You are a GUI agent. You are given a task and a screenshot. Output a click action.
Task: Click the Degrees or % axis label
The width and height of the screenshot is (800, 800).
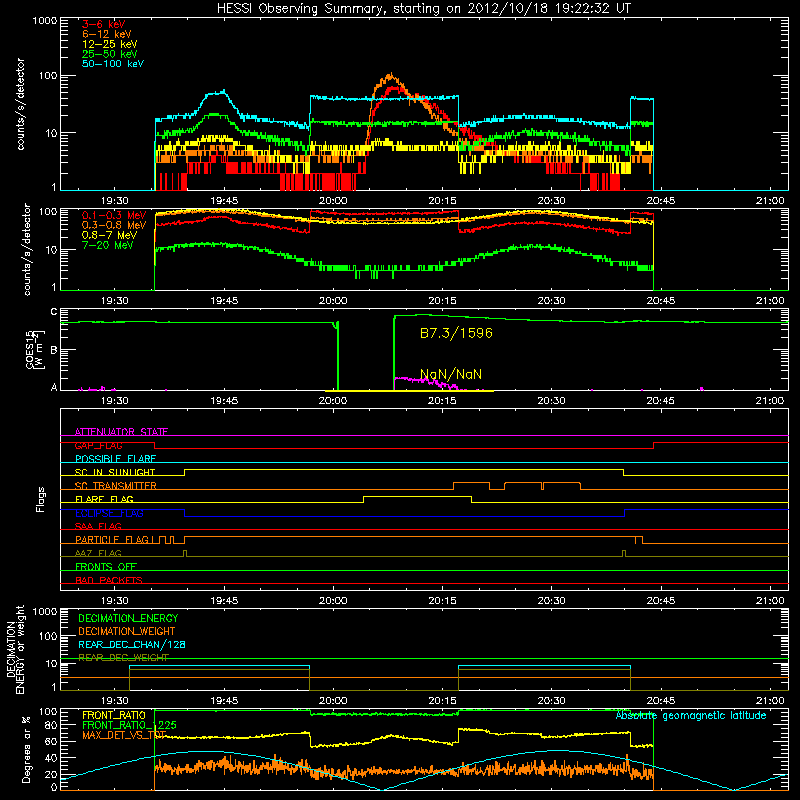pos(26,749)
